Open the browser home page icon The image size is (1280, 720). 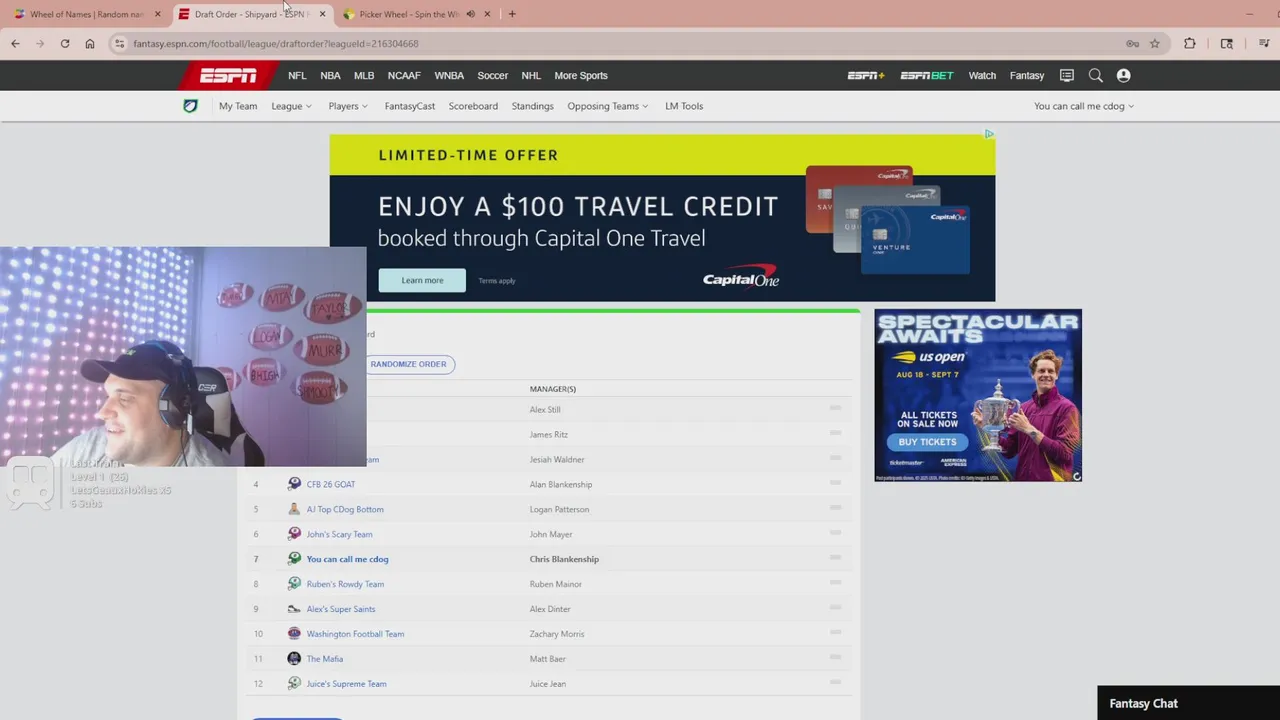[x=90, y=43]
